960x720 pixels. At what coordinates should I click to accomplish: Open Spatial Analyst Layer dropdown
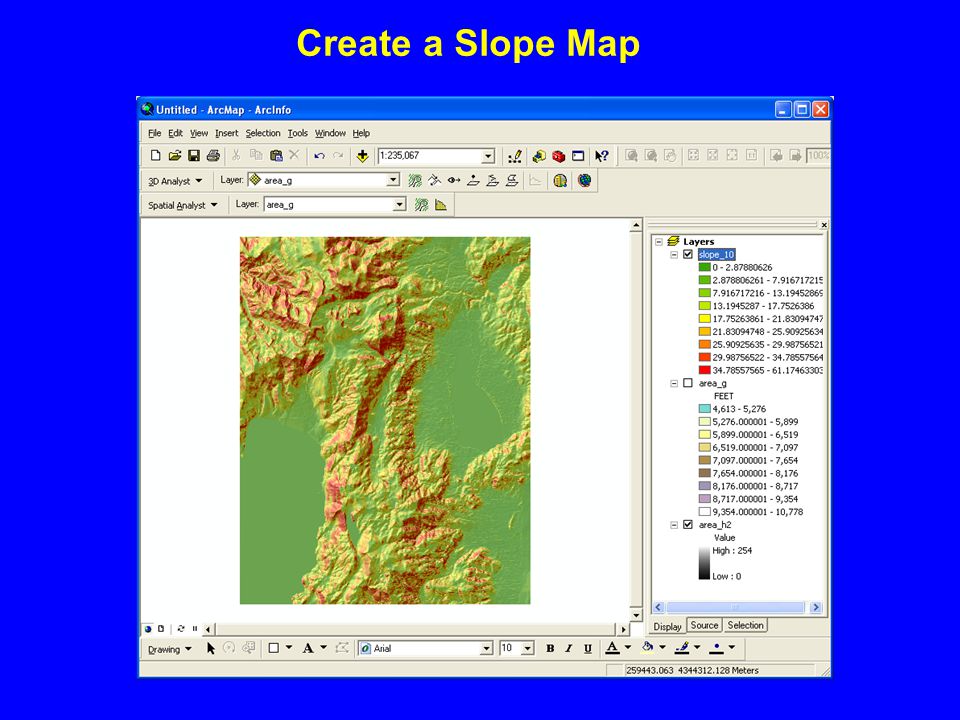click(399, 204)
